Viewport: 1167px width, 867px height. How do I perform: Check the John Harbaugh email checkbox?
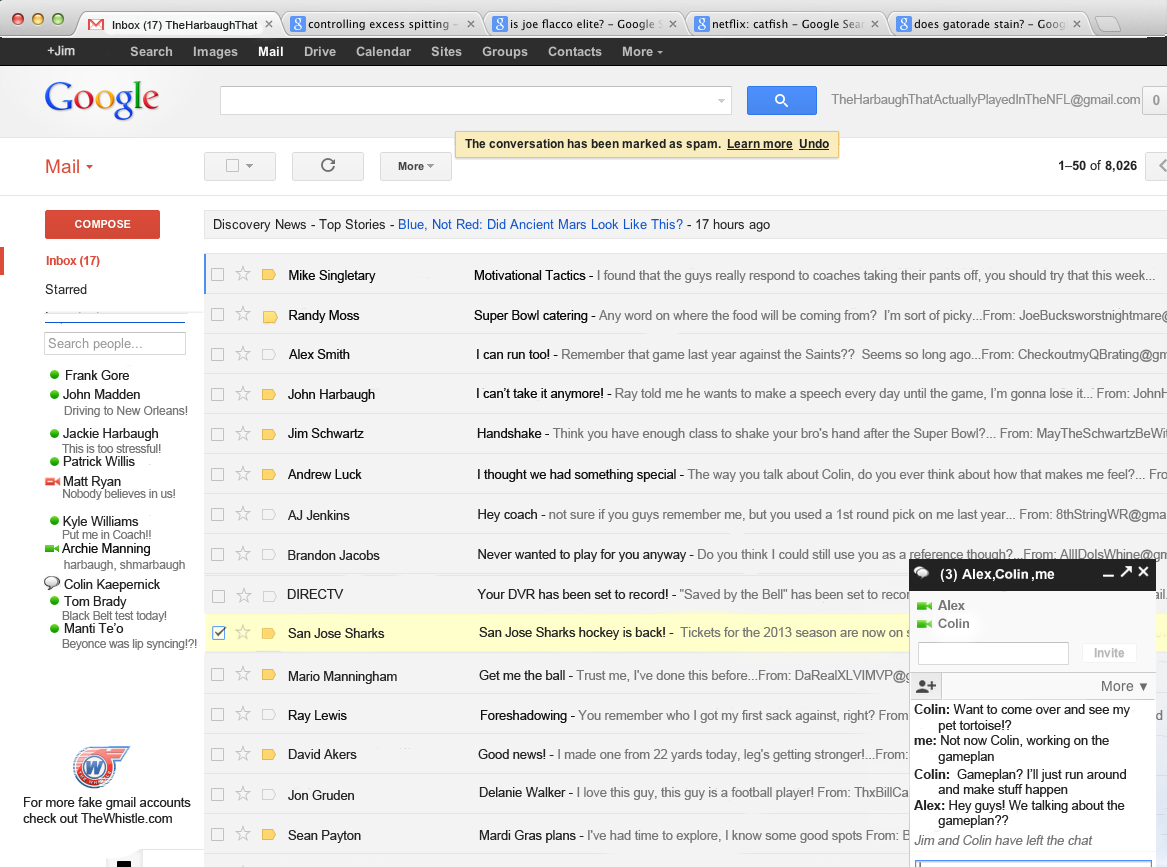[x=217, y=394]
